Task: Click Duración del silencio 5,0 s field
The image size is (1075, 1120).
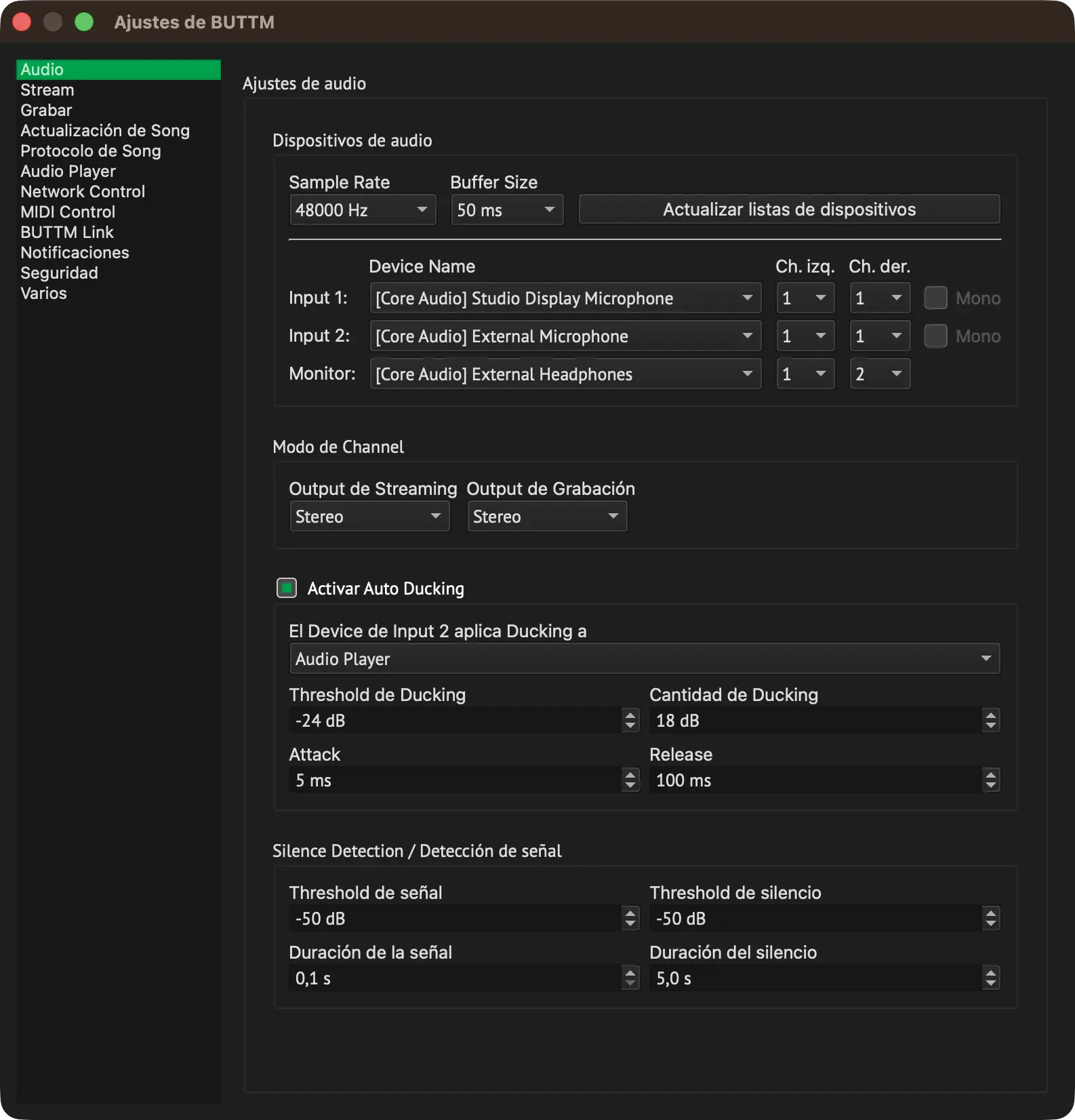Action: coord(816,978)
